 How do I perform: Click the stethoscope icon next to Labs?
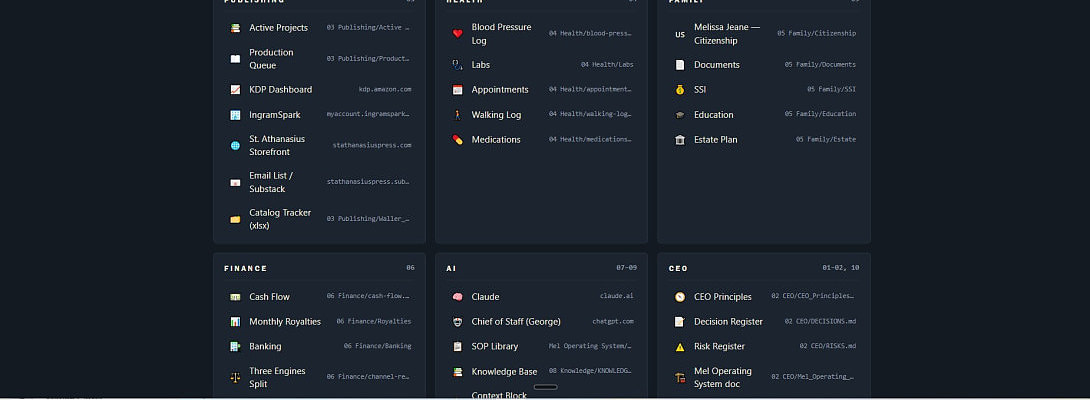(457, 65)
